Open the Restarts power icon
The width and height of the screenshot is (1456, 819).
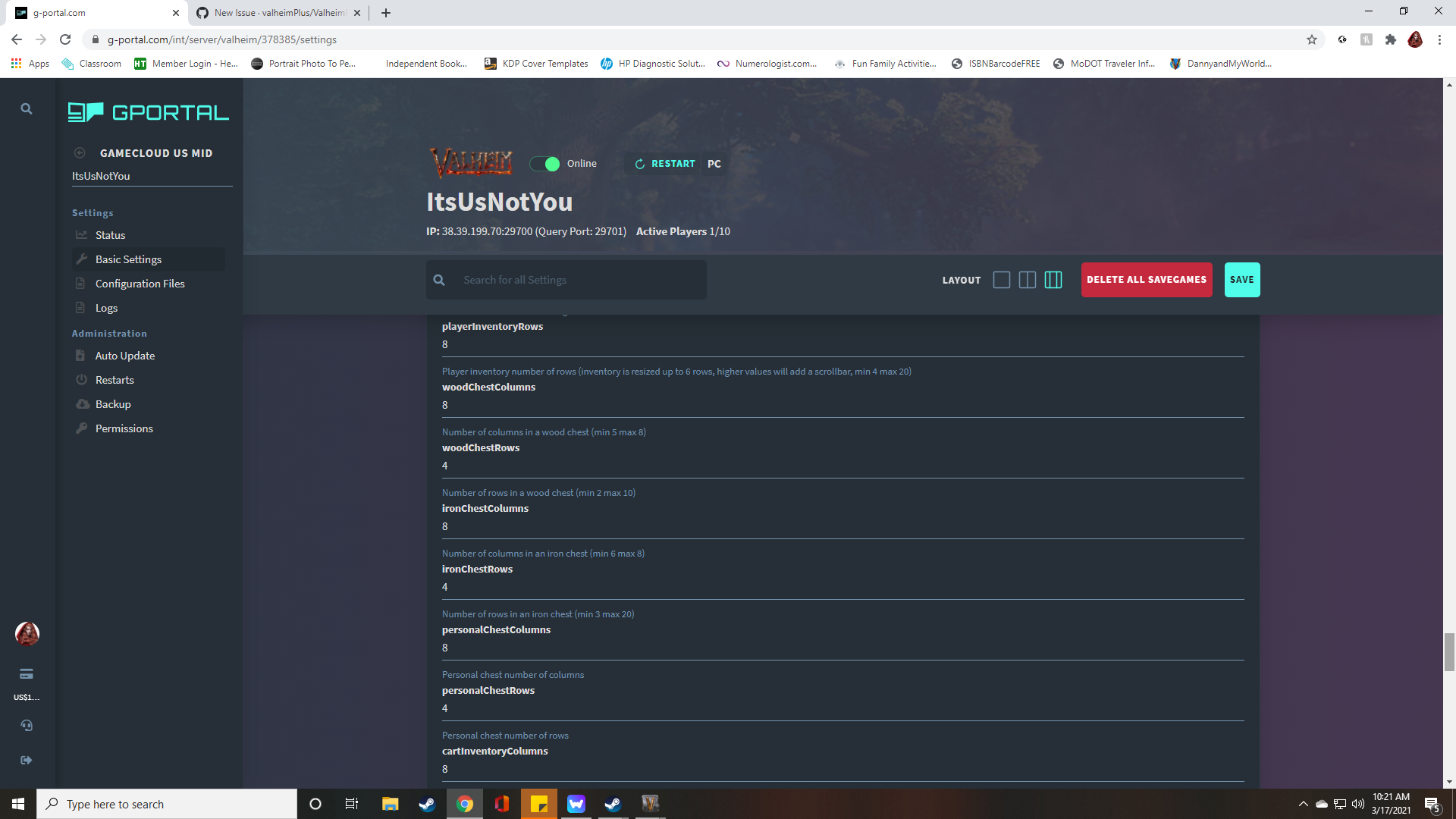pyautogui.click(x=83, y=379)
